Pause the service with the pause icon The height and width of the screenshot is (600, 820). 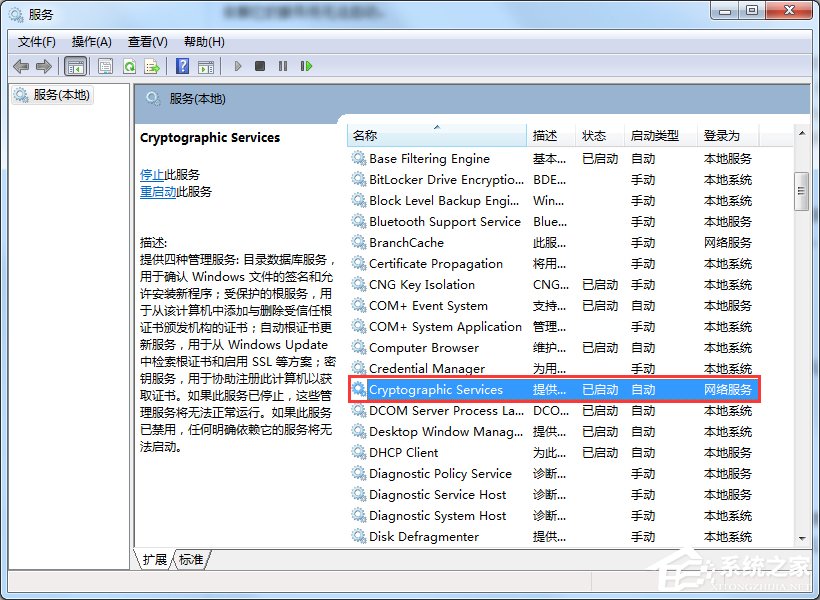coord(282,66)
